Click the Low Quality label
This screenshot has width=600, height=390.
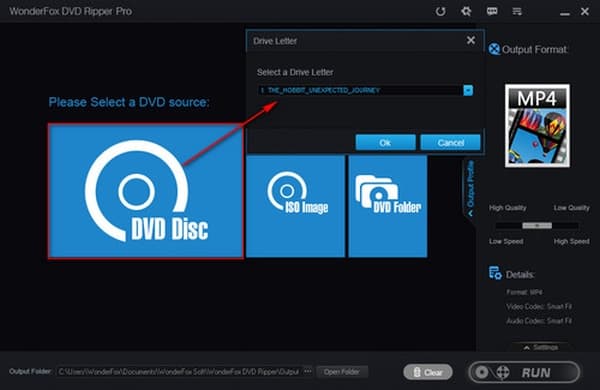point(571,208)
